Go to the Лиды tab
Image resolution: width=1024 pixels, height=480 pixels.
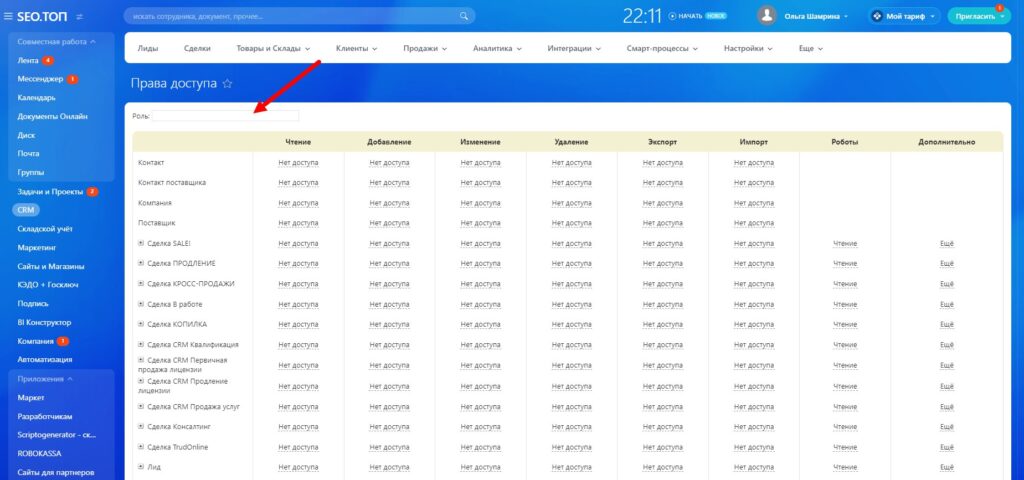tap(148, 48)
